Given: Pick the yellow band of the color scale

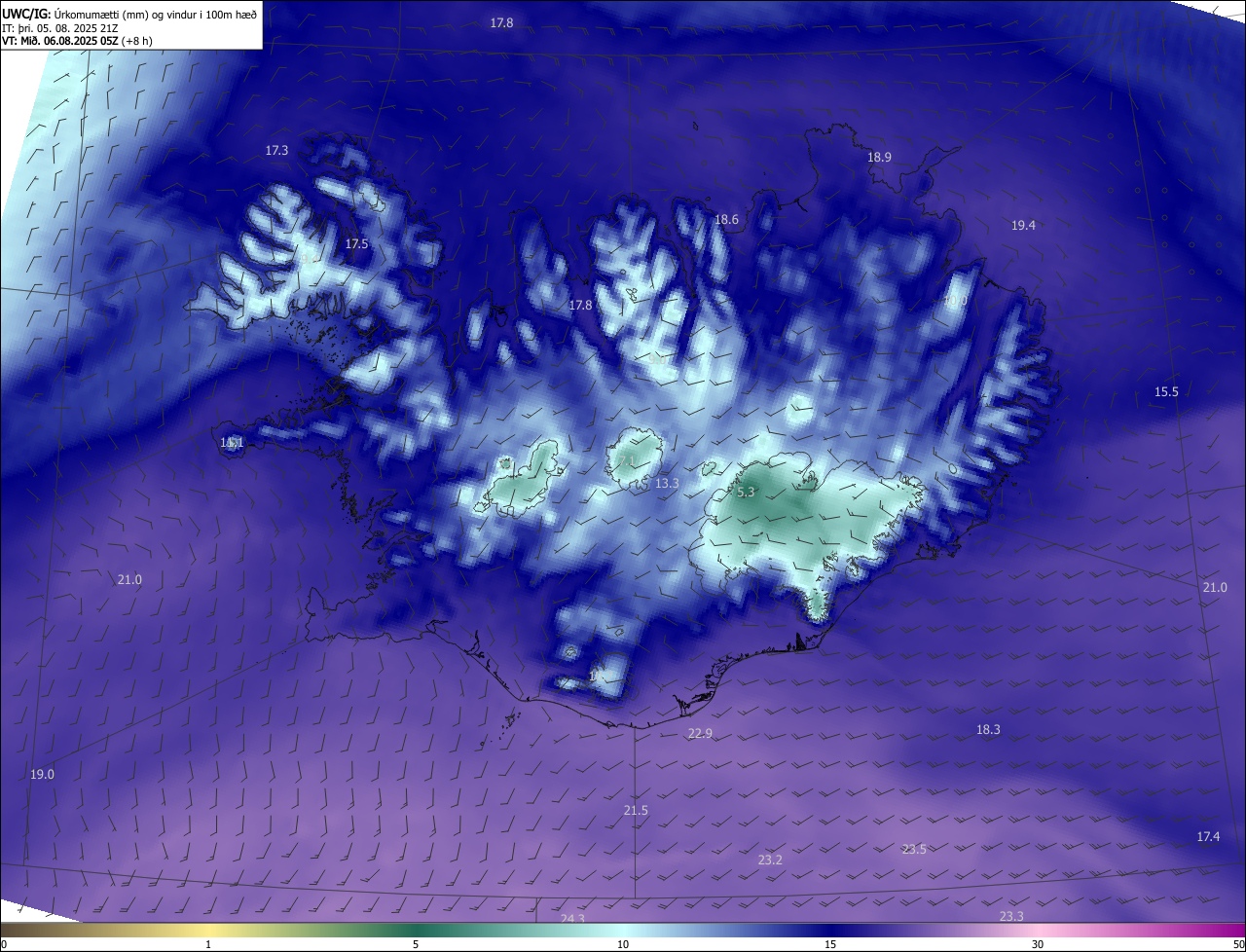Looking at the screenshot, I should point(208,931).
